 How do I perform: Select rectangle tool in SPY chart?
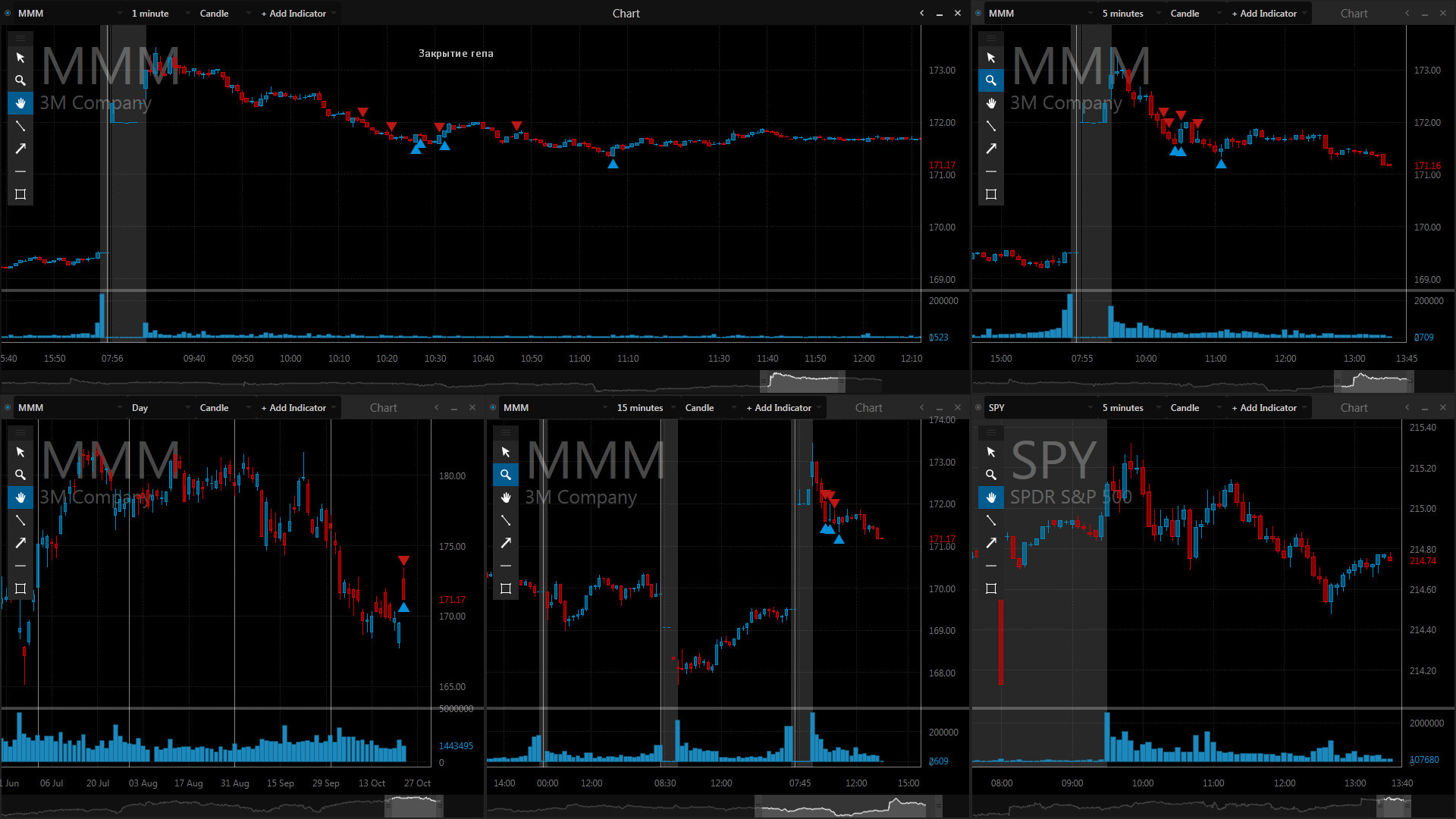pos(991,588)
